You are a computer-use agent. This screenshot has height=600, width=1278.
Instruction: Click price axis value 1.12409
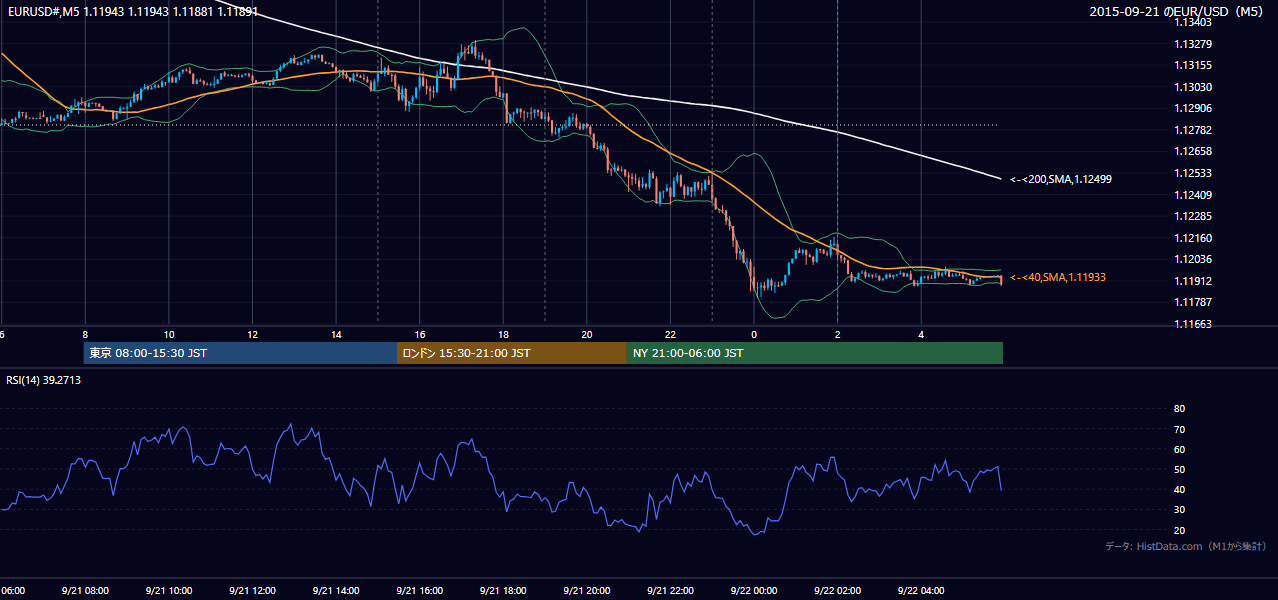click(1194, 195)
